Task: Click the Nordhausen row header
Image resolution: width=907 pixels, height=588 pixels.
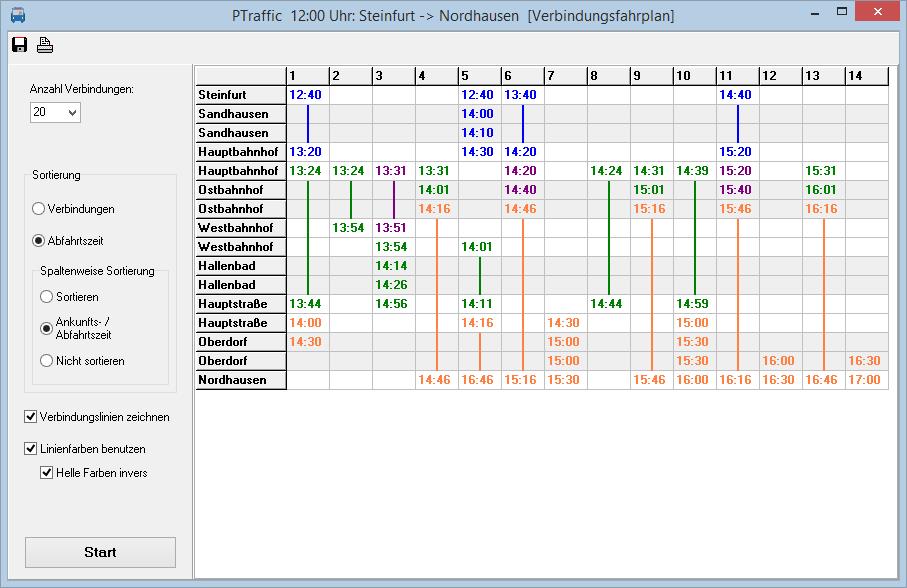Action: coord(240,380)
